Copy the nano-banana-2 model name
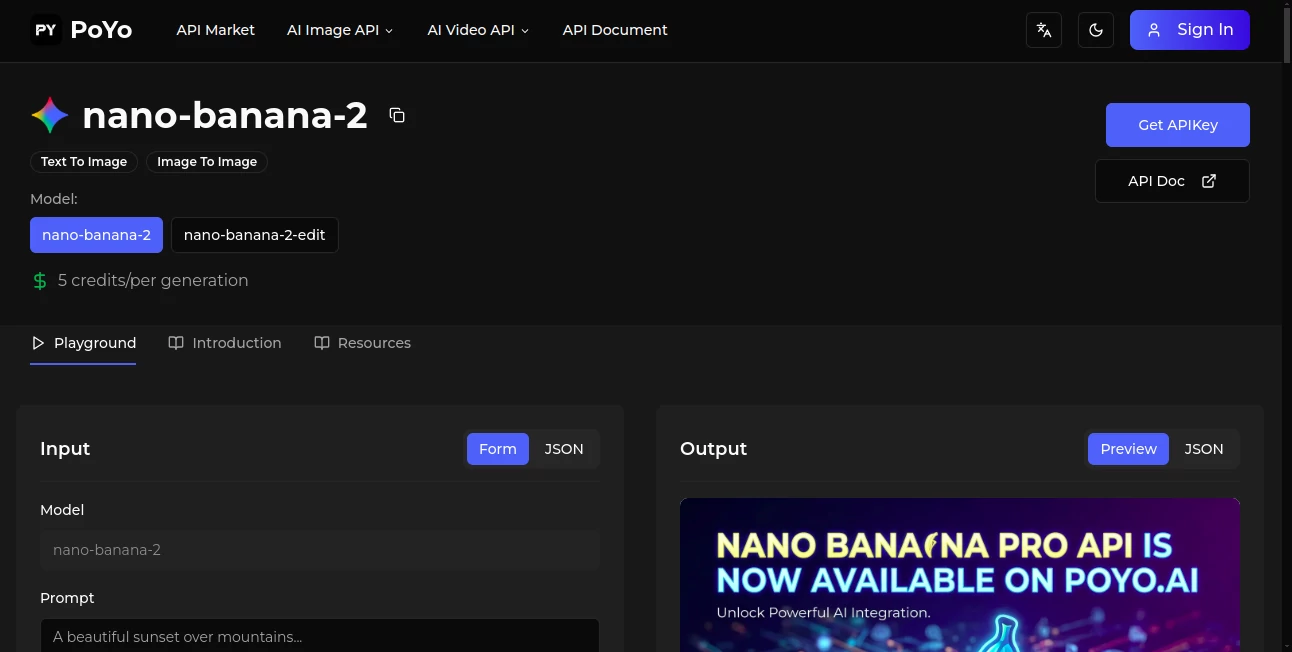 pyautogui.click(x=397, y=115)
